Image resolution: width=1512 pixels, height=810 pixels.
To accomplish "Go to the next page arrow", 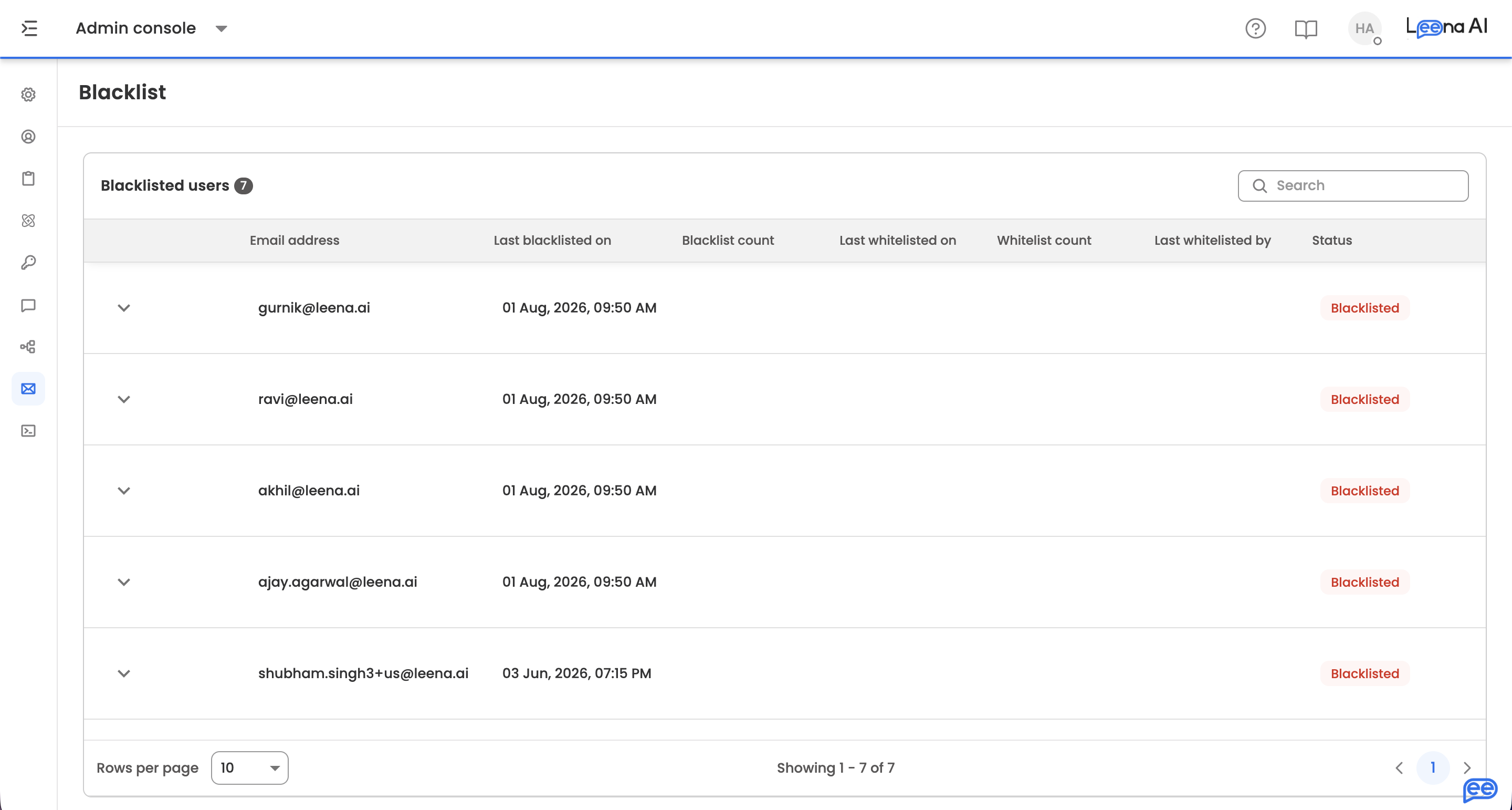I will point(1467,767).
